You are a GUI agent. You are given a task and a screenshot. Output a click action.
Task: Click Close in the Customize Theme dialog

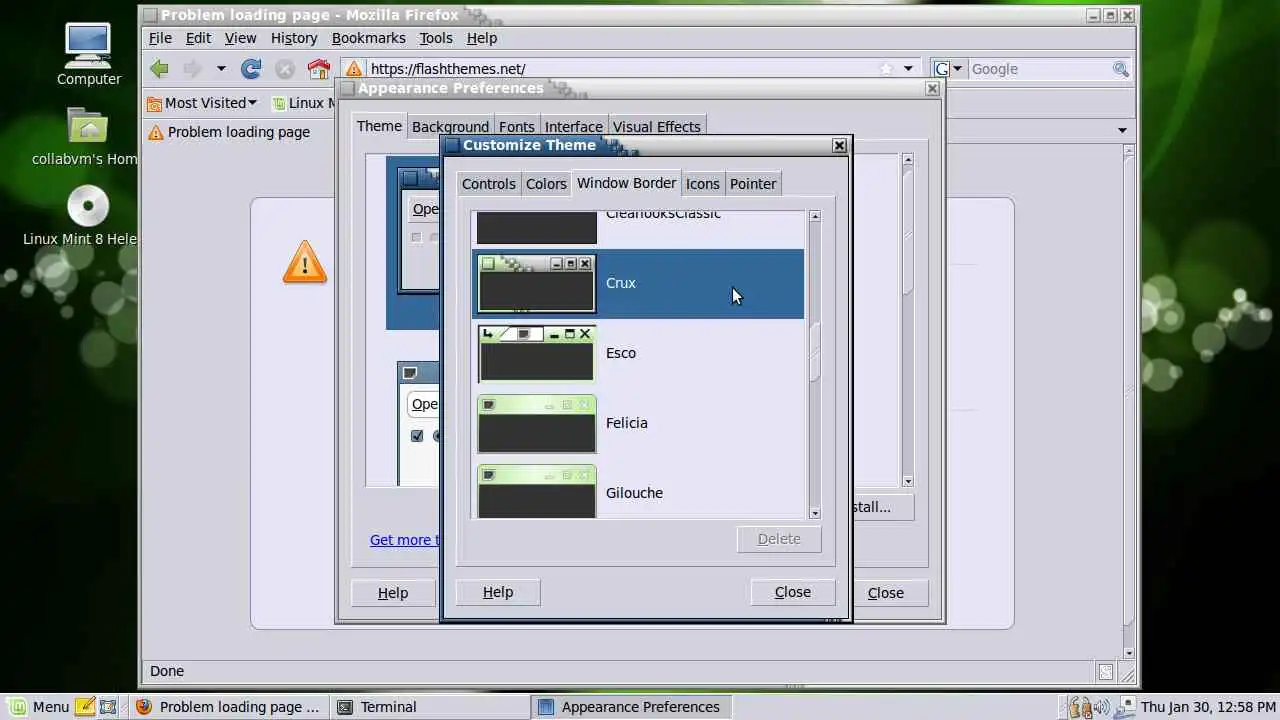coord(793,592)
